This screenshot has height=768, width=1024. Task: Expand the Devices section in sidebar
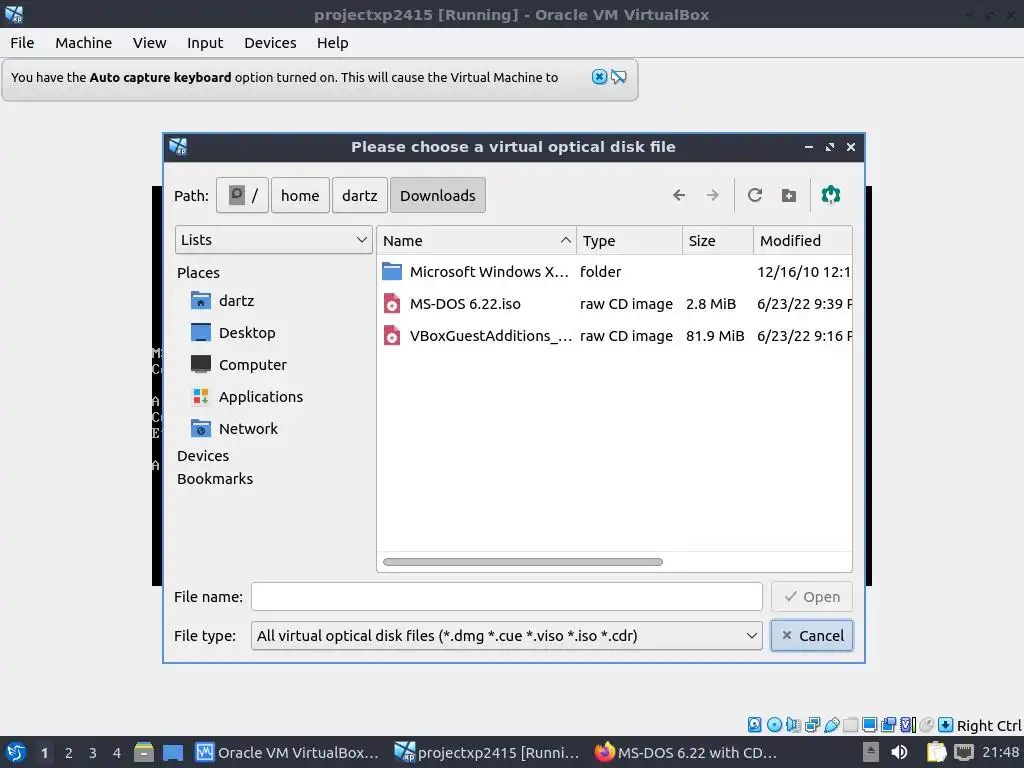(203, 456)
